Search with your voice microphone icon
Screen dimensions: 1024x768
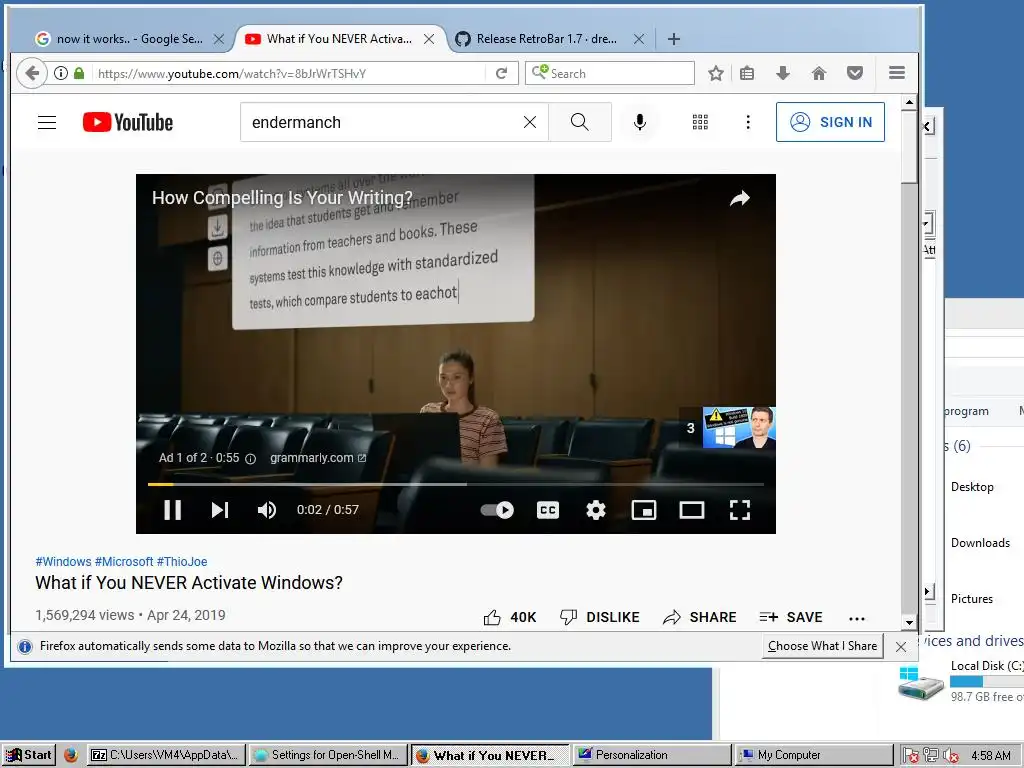(640, 122)
